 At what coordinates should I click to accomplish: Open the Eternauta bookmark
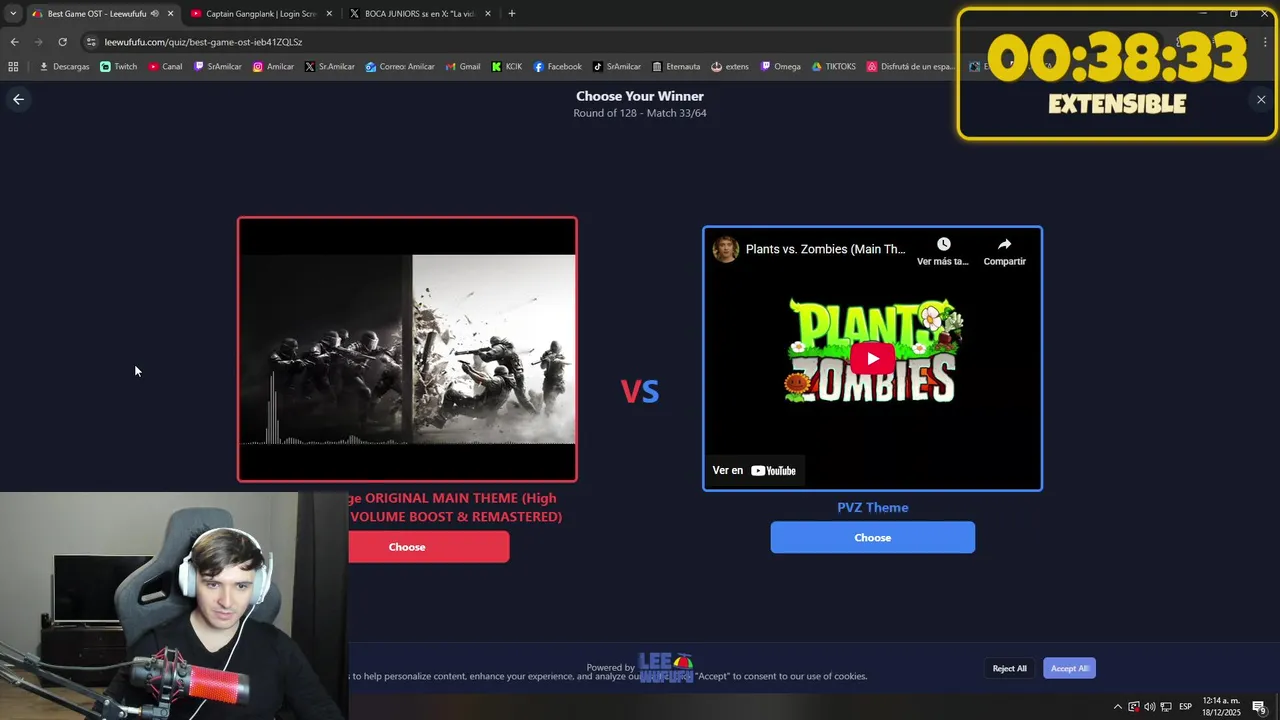(676, 67)
